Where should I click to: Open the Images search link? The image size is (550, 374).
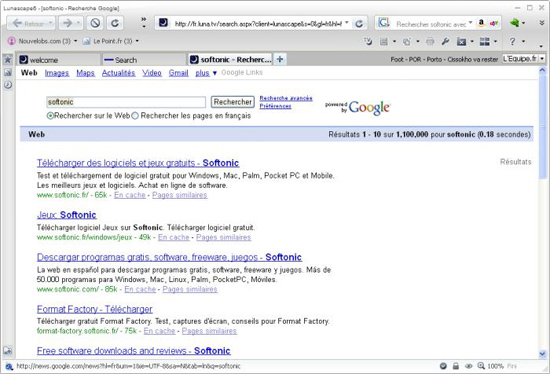[57, 73]
